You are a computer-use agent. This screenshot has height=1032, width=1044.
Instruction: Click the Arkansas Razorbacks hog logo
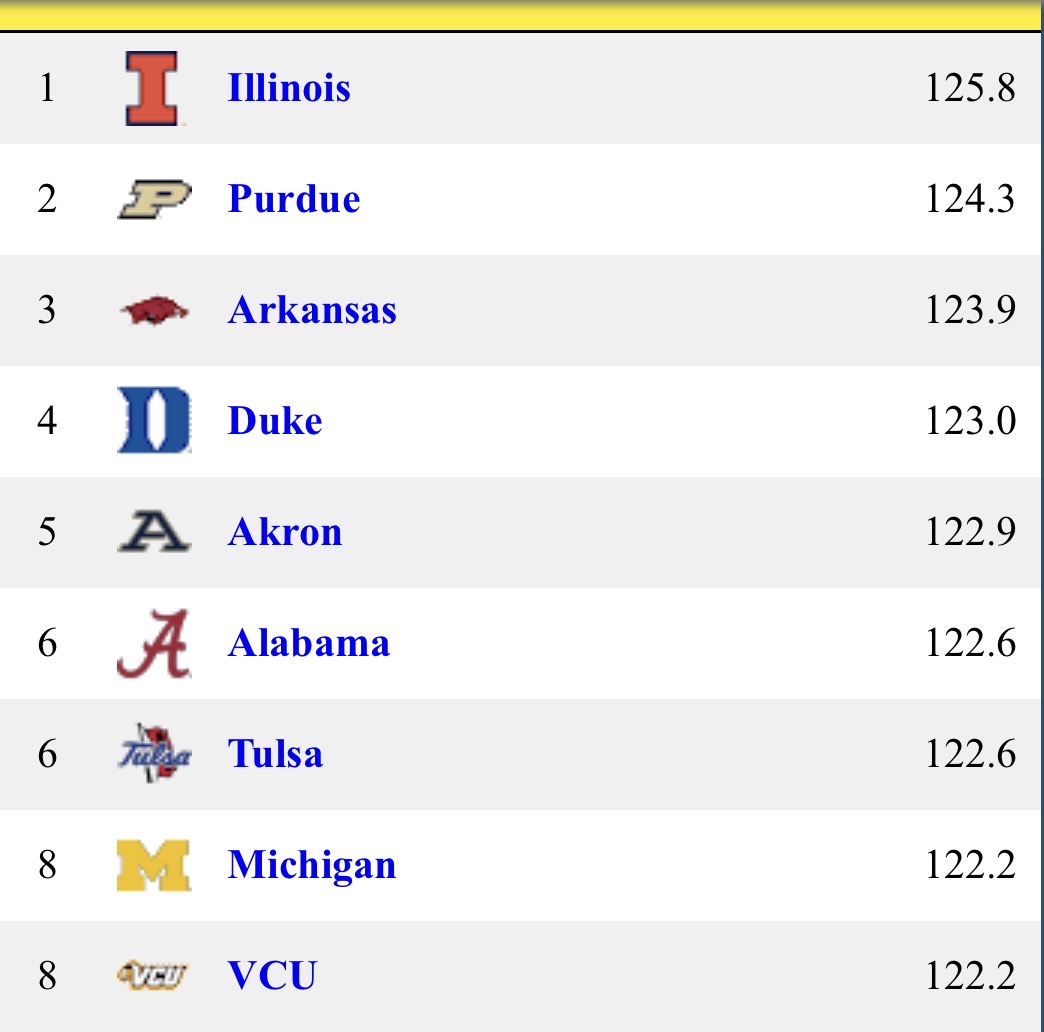click(153, 311)
